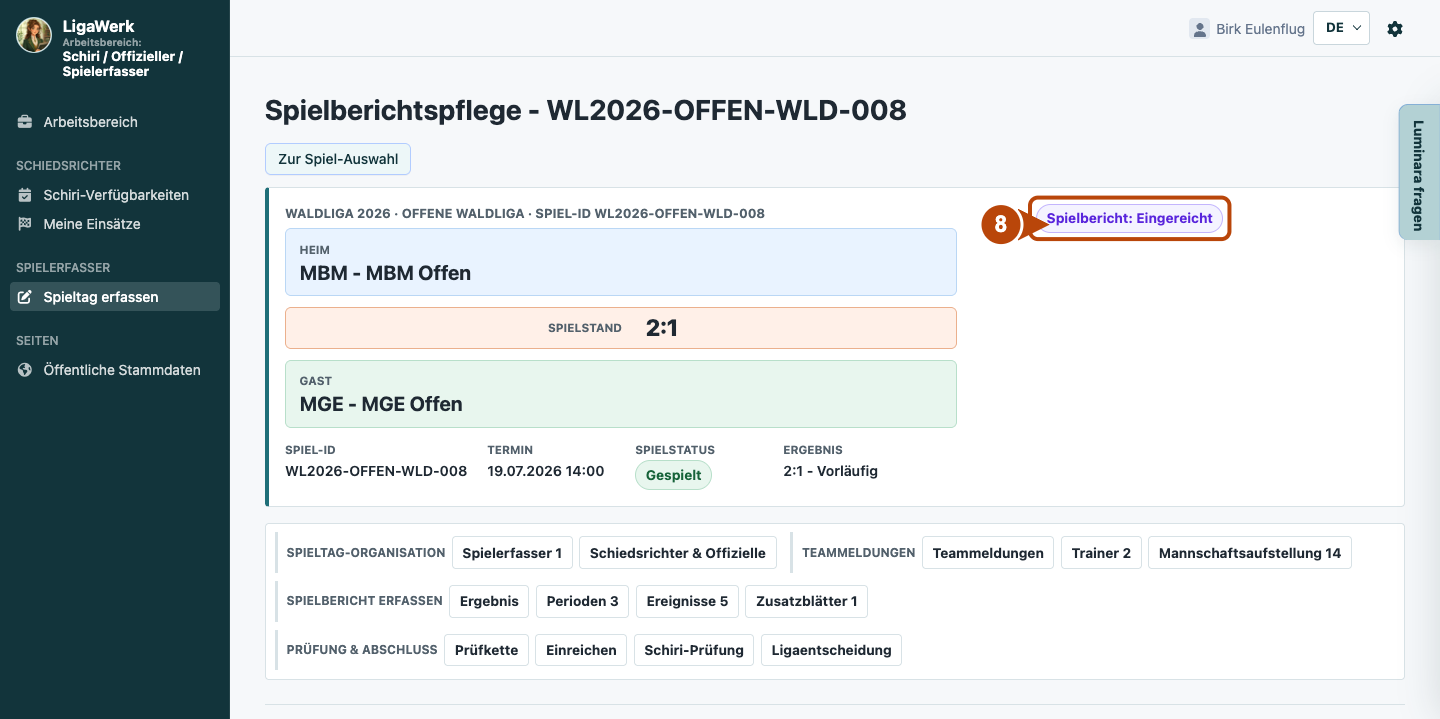Click the Spieltag erfassen edit icon

click(x=25, y=297)
